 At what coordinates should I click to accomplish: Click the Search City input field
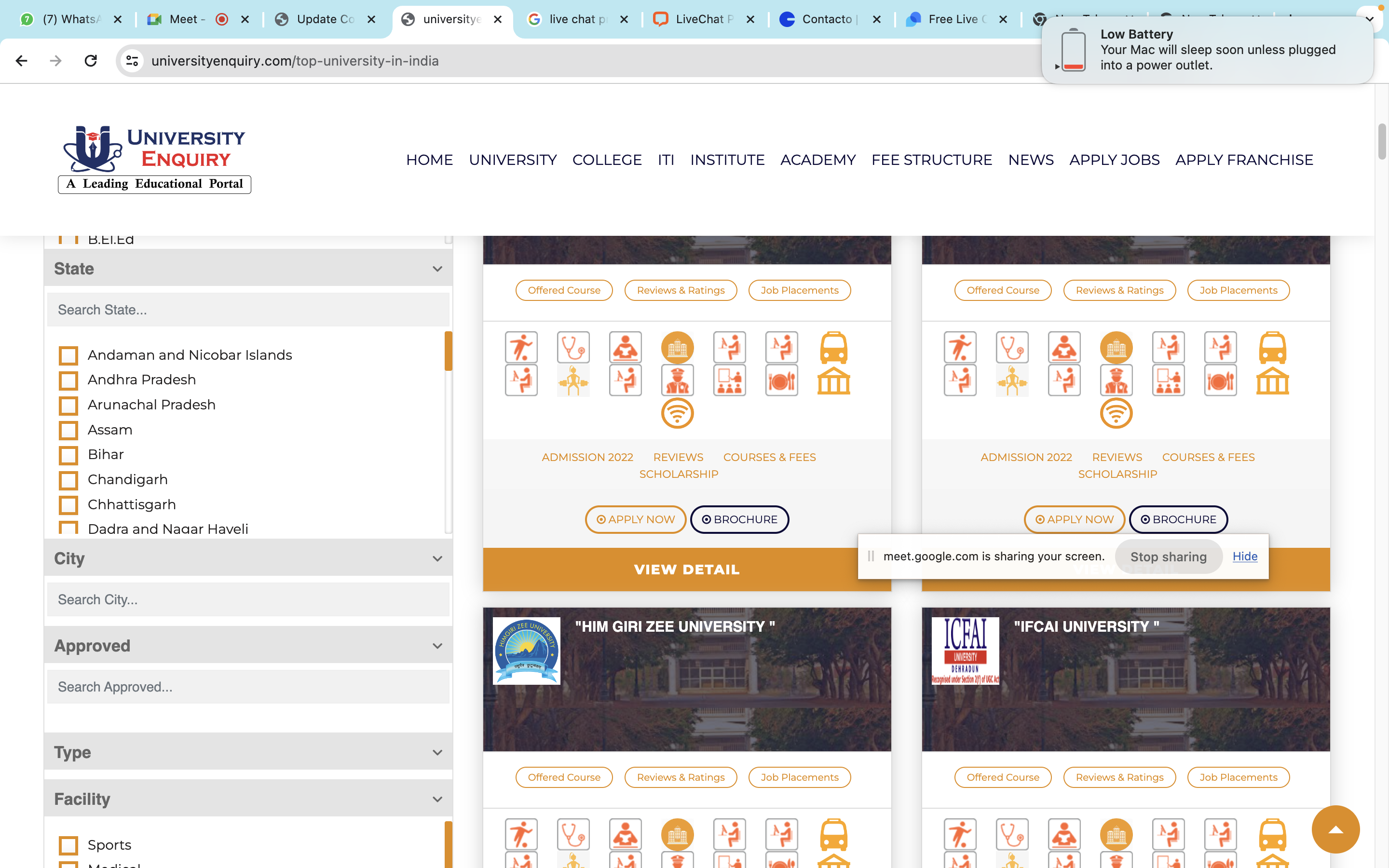[x=248, y=600]
